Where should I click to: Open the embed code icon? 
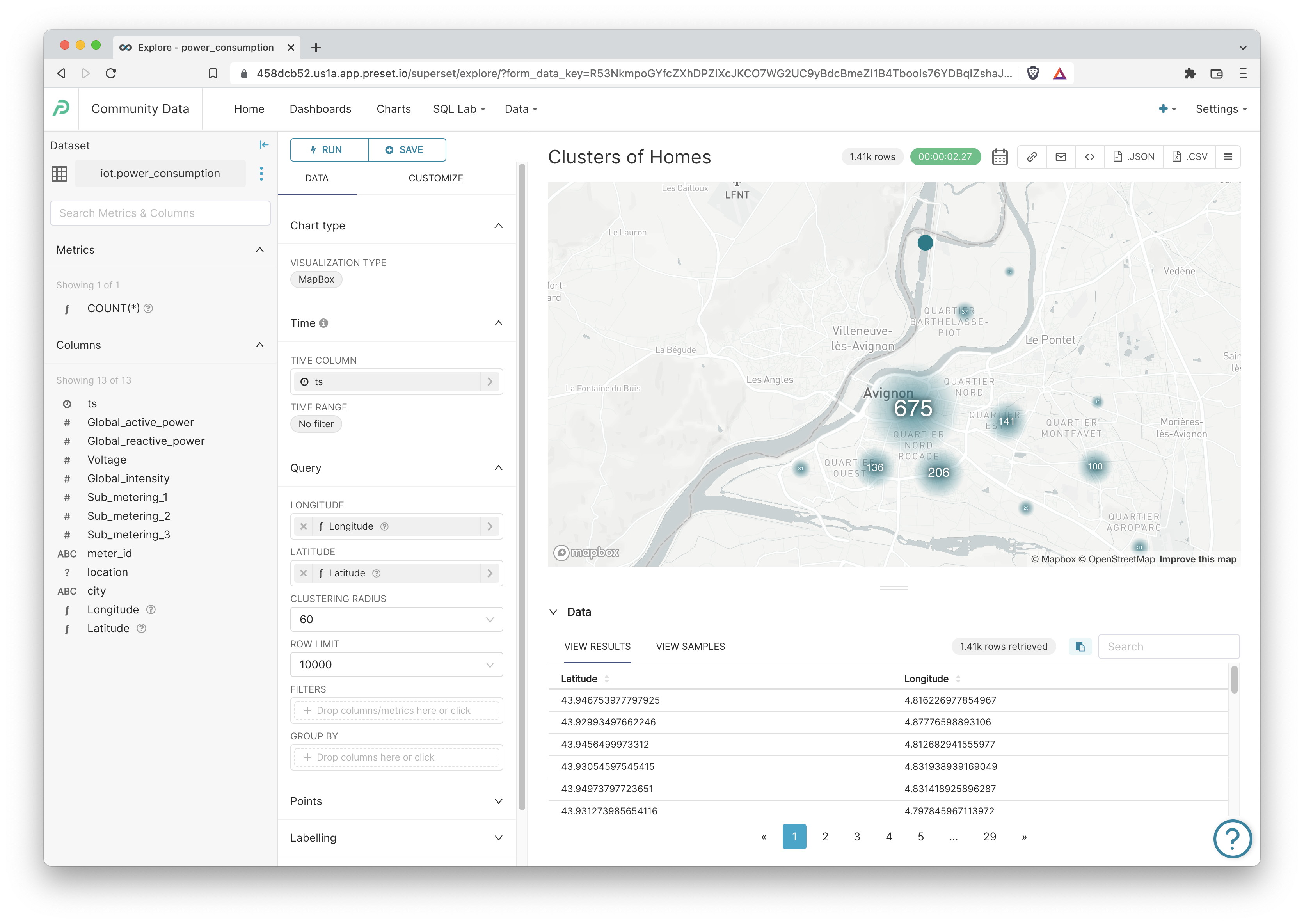1091,156
